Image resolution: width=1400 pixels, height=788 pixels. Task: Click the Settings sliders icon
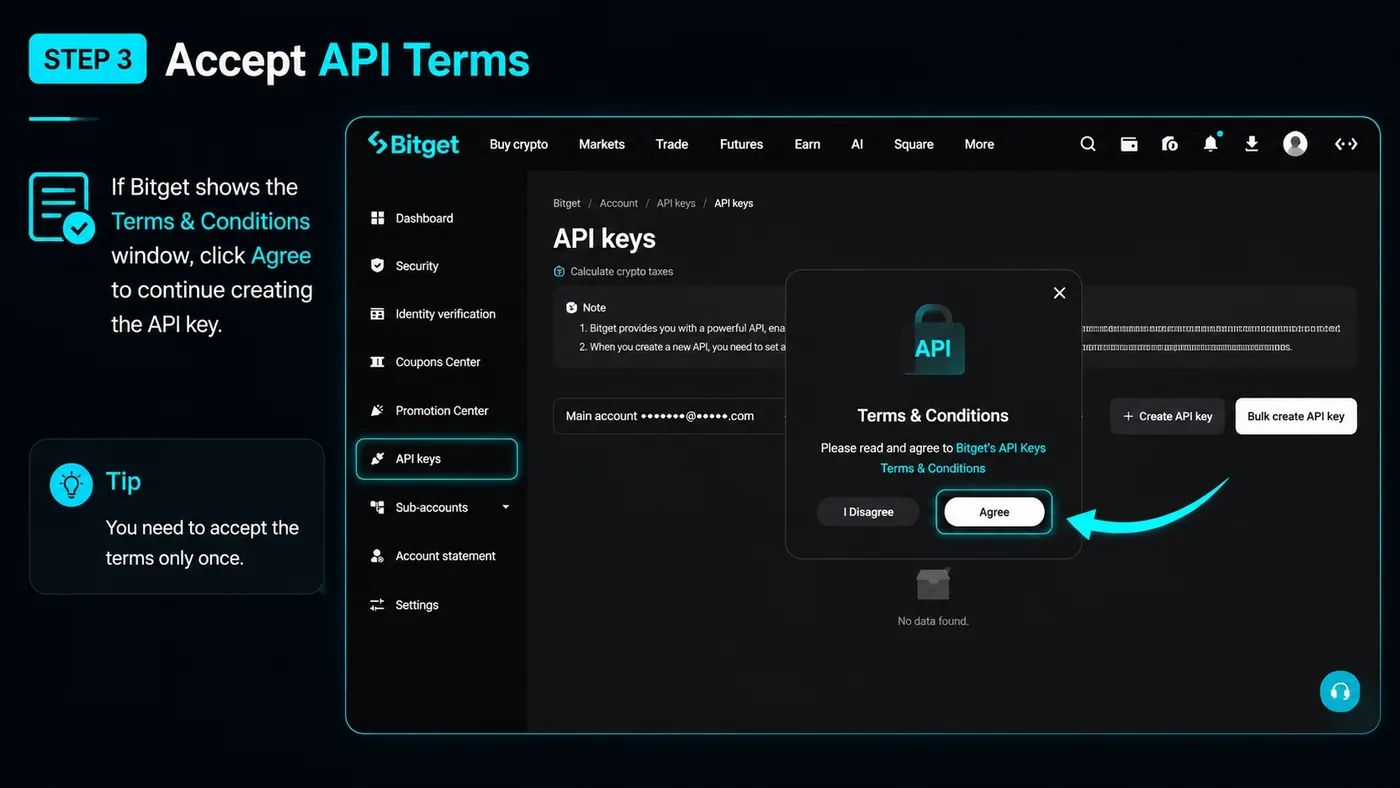pos(377,605)
